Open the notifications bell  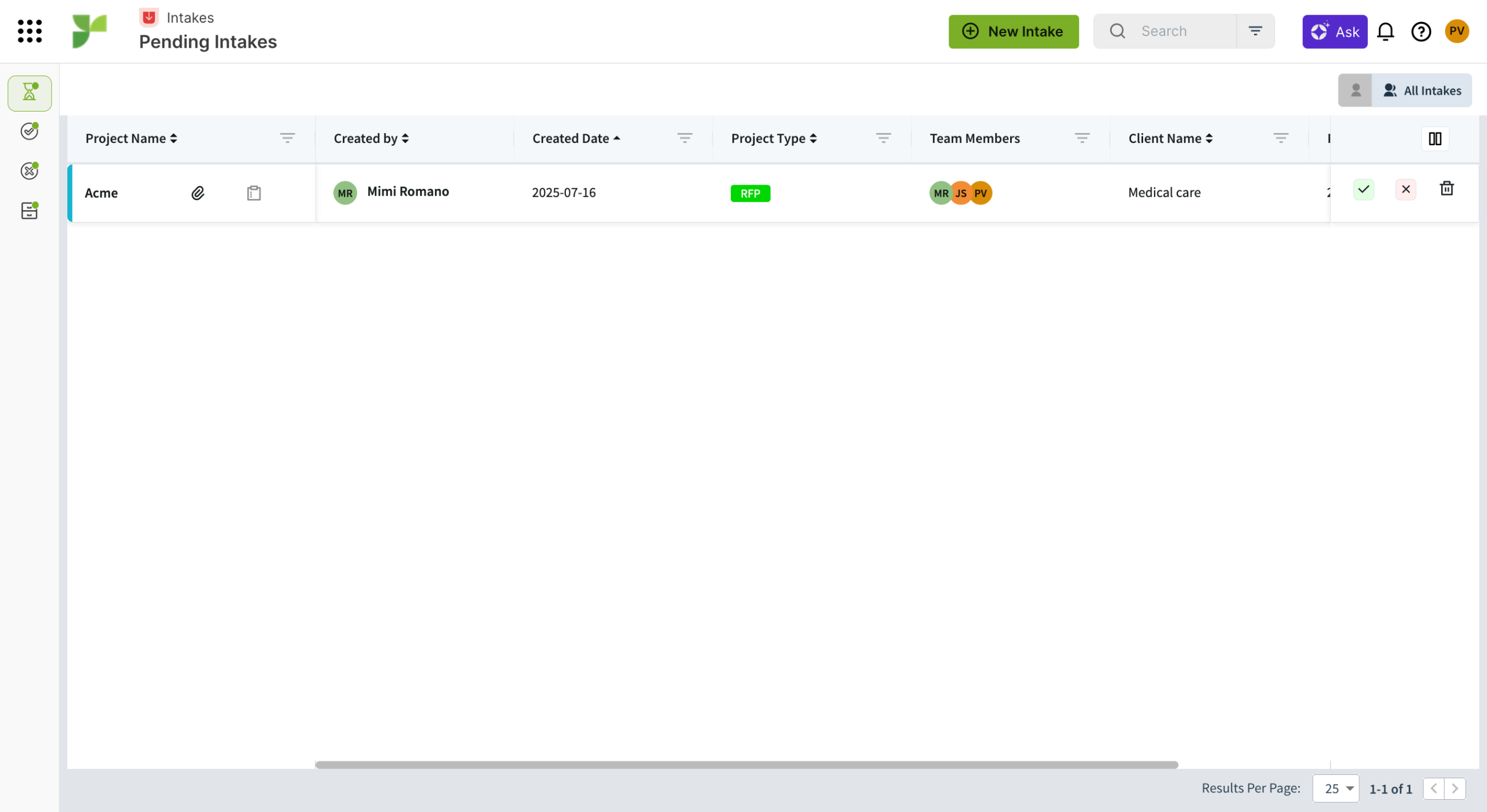(1385, 31)
